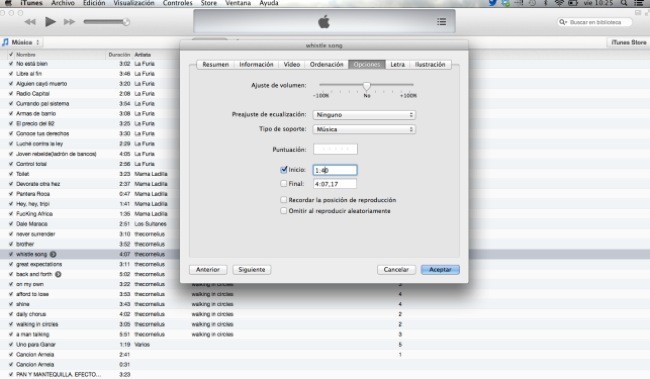This screenshot has height=379, width=650.
Task: Click the Final time field 4:07,17
Action: point(335,184)
